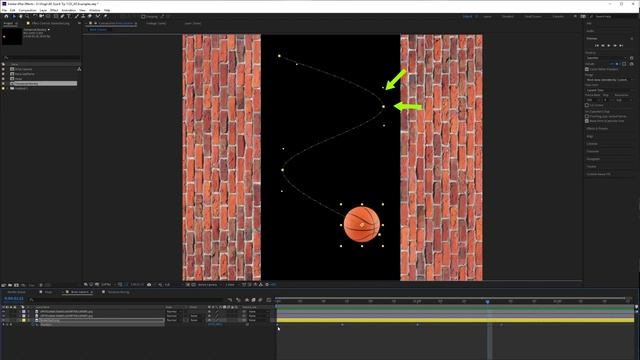Click the Home icon in toolbar
Viewport: 640px width, 360px height.
pos(6,16)
